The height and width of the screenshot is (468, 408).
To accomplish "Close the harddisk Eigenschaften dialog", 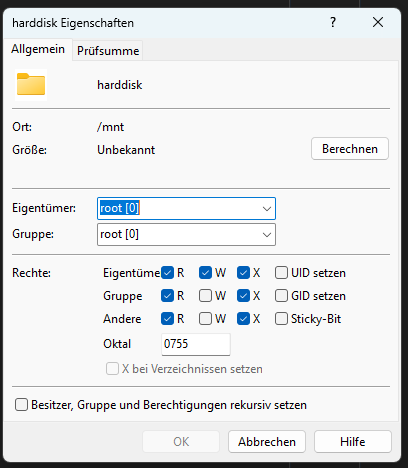I will point(378,23).
